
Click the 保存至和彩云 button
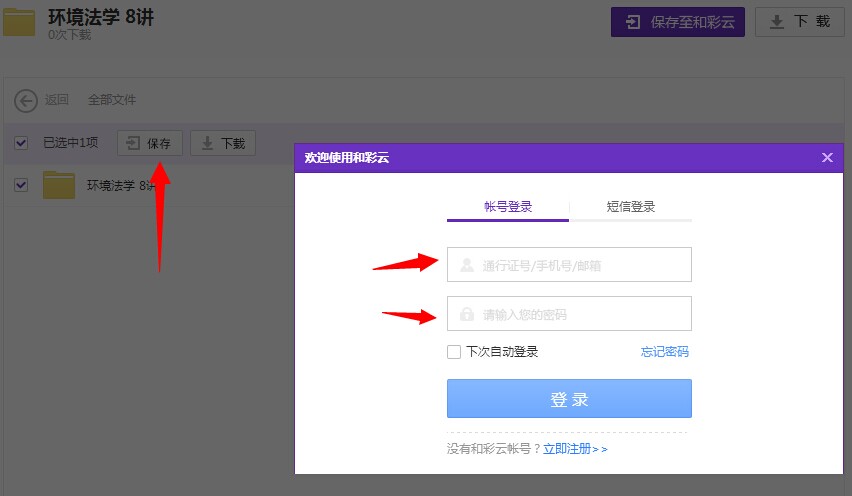[x=678, y=22]
